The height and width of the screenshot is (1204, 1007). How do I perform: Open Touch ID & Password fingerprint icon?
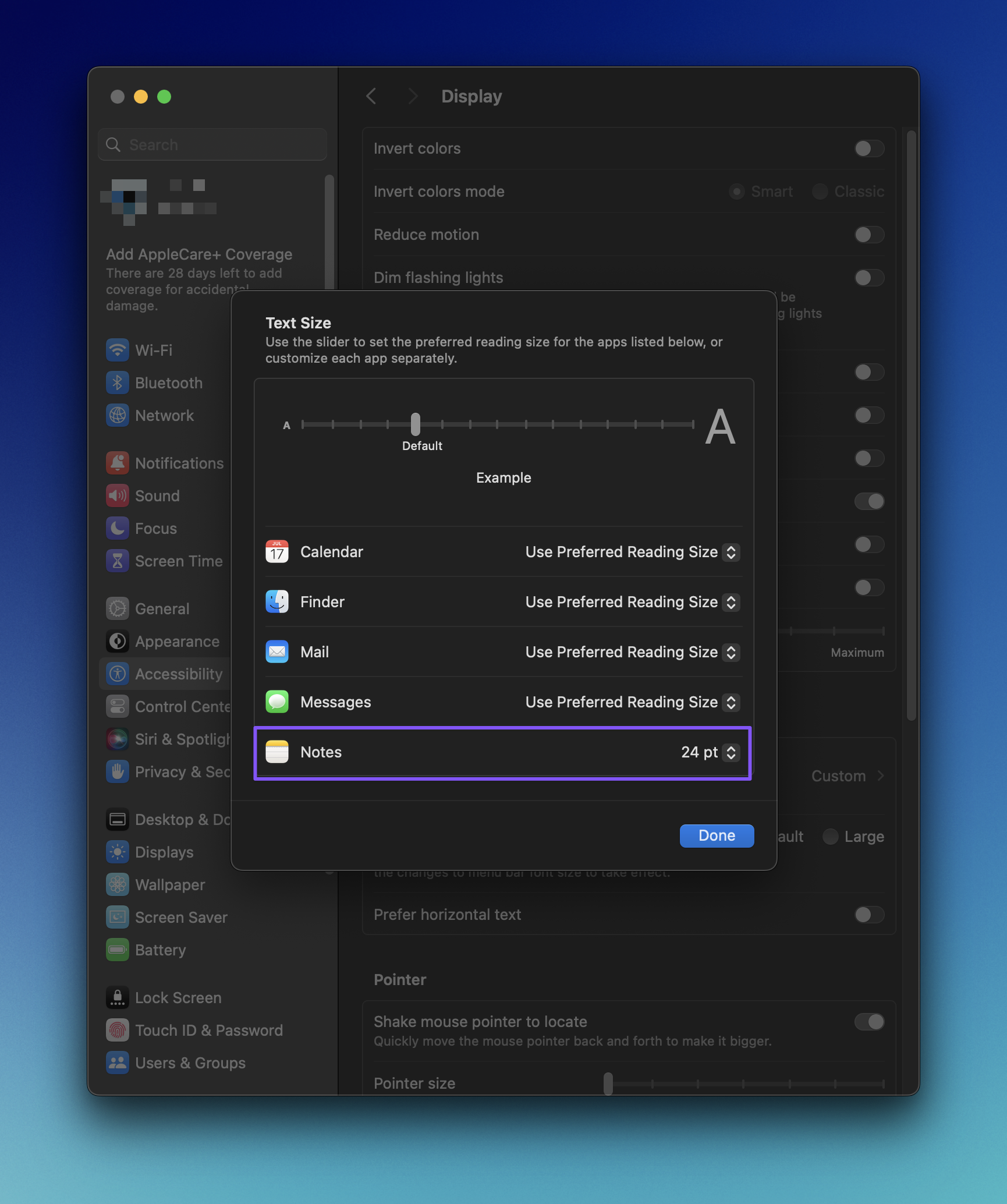click(118, 1030)
